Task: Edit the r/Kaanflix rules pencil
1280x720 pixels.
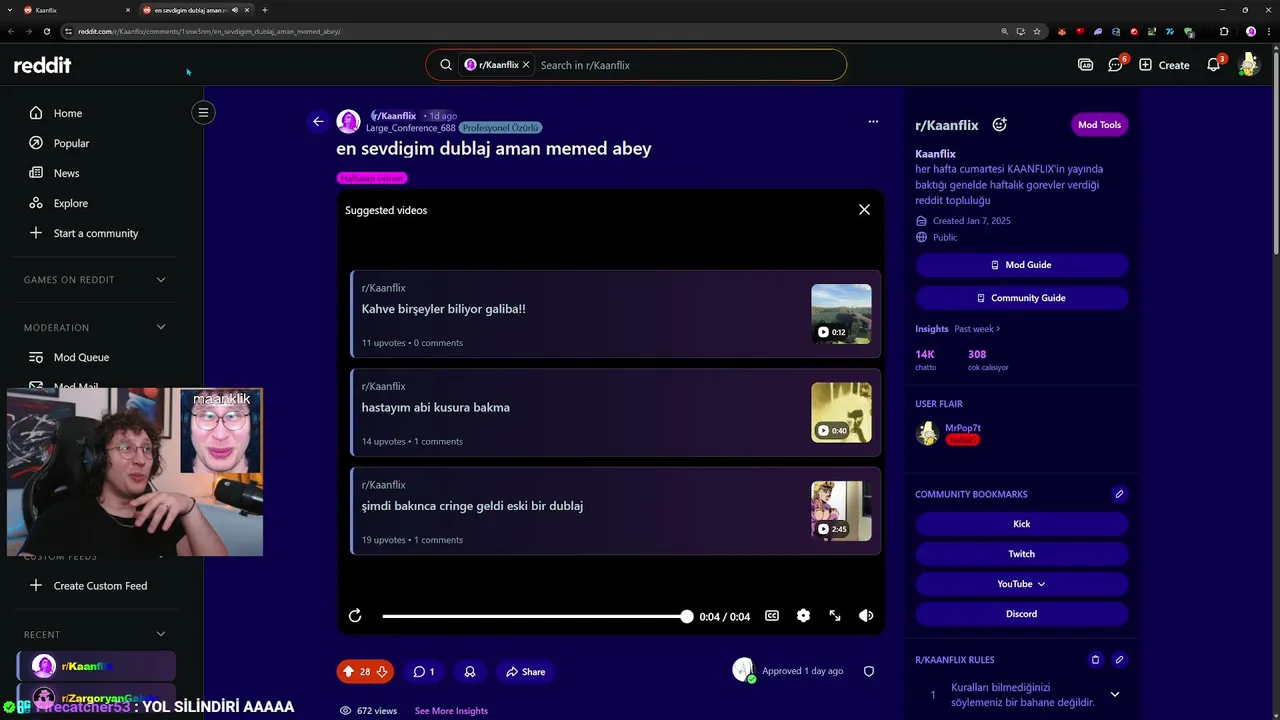Action: (1120, 660)
